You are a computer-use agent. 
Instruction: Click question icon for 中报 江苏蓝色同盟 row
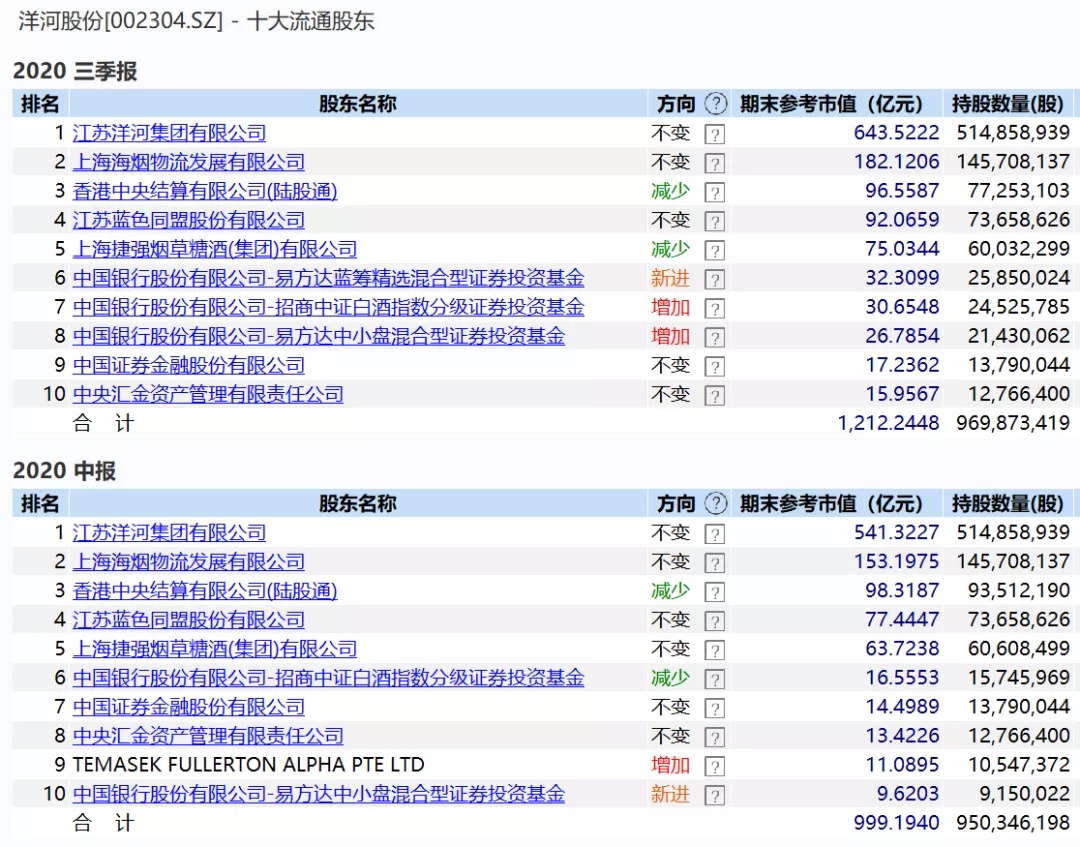tap(714, 621)
